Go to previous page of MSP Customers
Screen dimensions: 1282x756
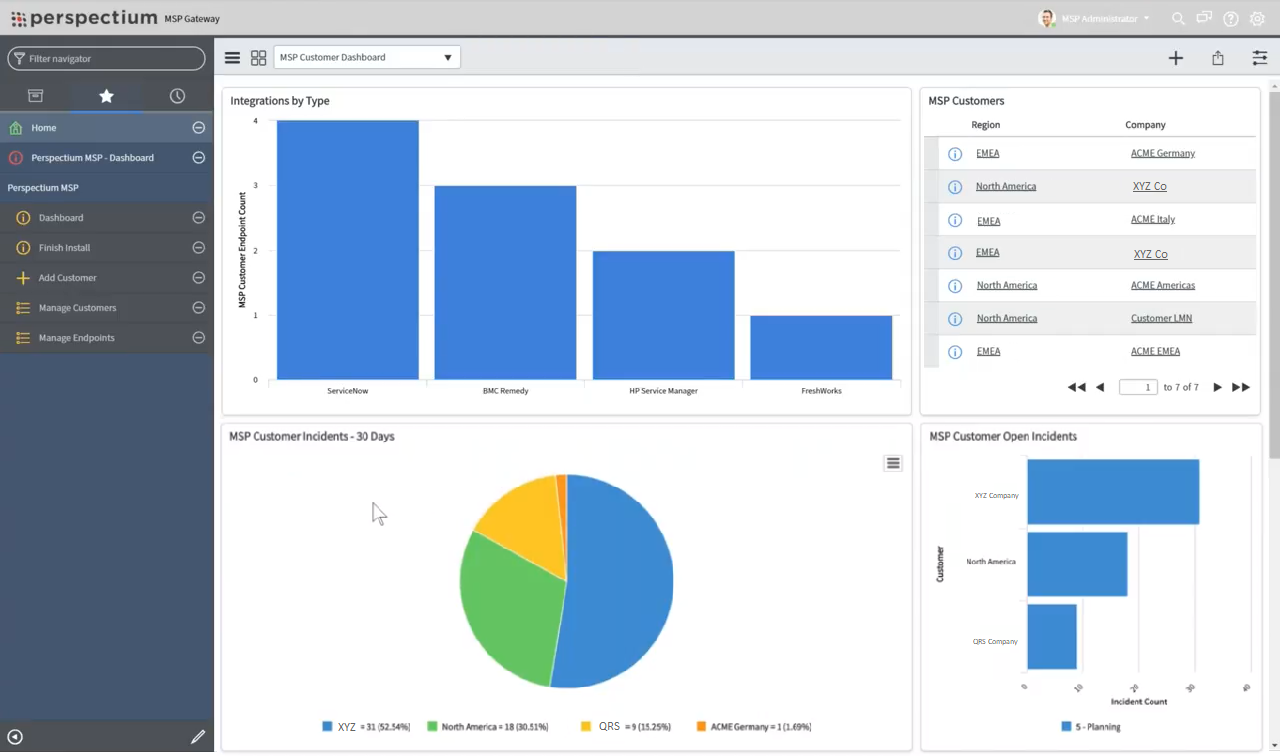[x=1100, y=387]
